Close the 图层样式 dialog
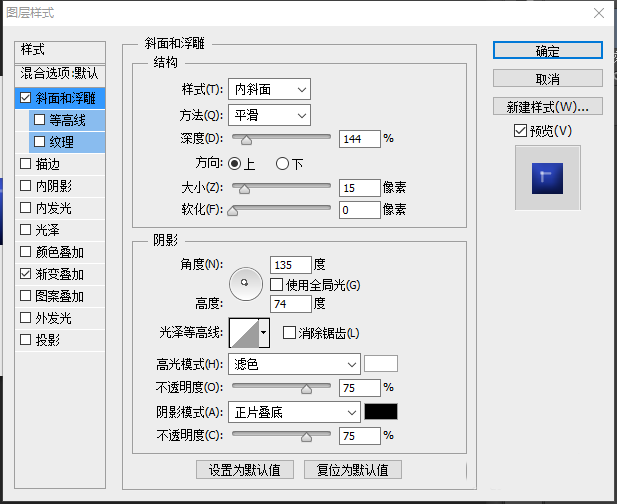This screenshot has width=617, height=504. click(599, 13)
